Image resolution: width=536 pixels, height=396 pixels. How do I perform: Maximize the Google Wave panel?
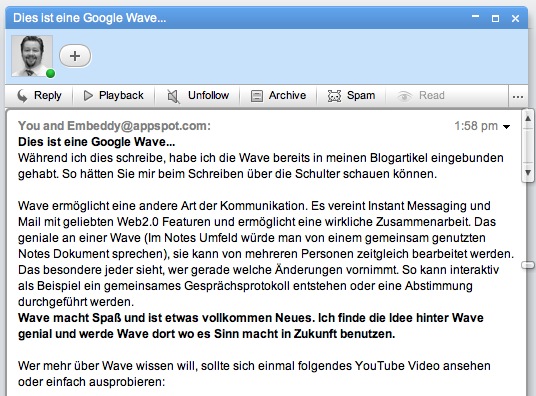(x=495, y=18)
